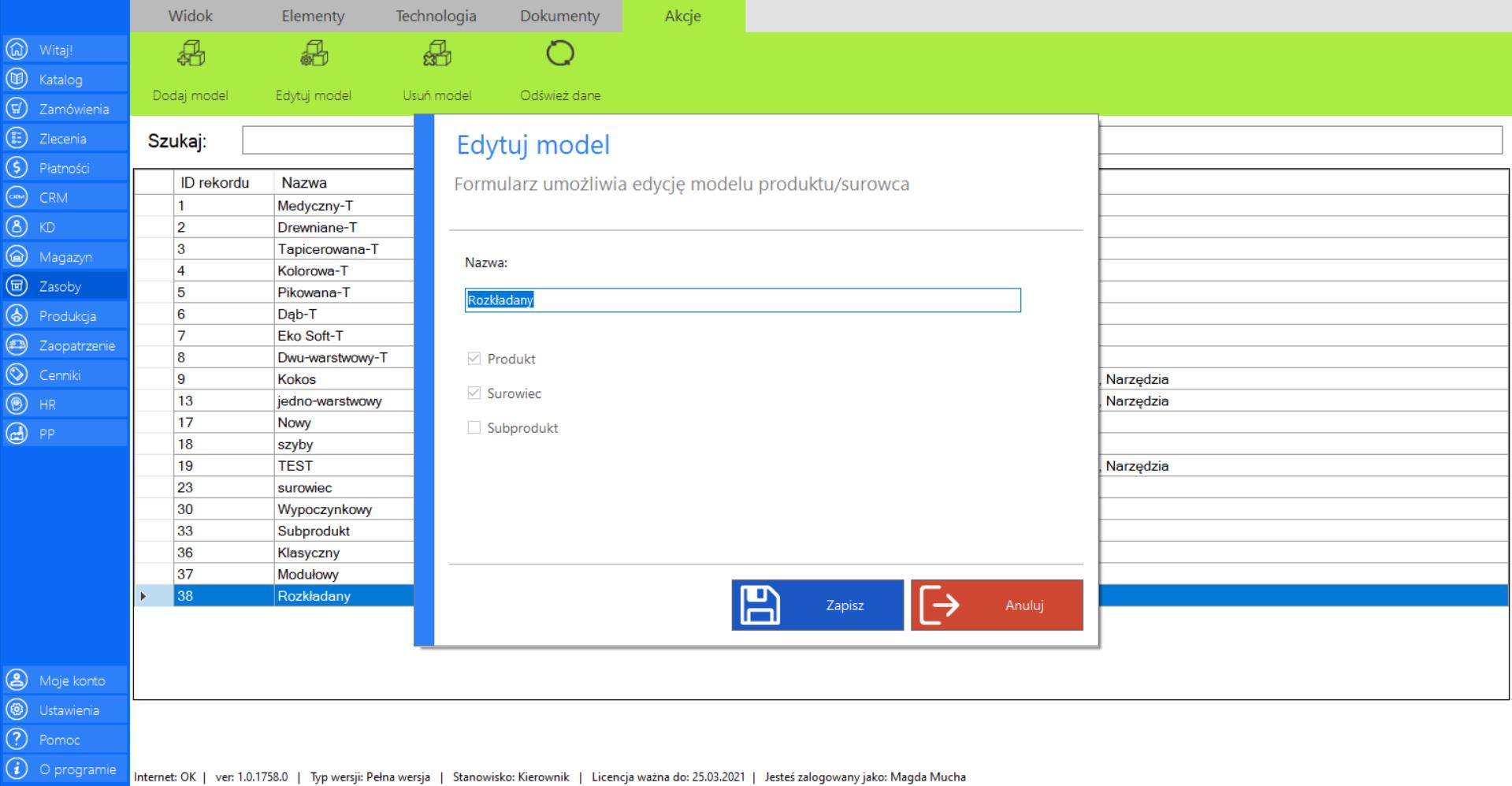
Task: Sort by the ID rekordu column header
Action: click(214, 183)
